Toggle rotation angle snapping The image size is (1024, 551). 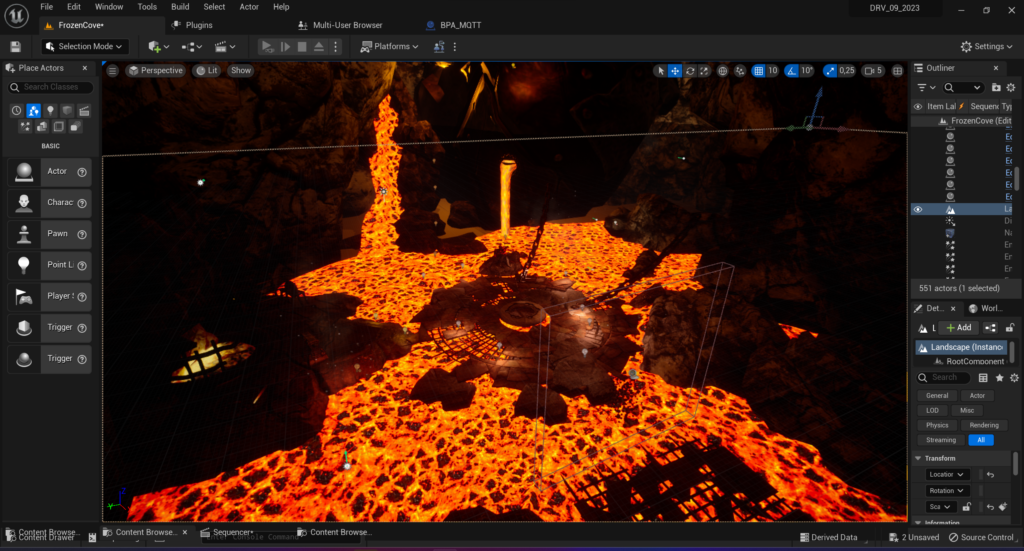[x=791, y=71]
